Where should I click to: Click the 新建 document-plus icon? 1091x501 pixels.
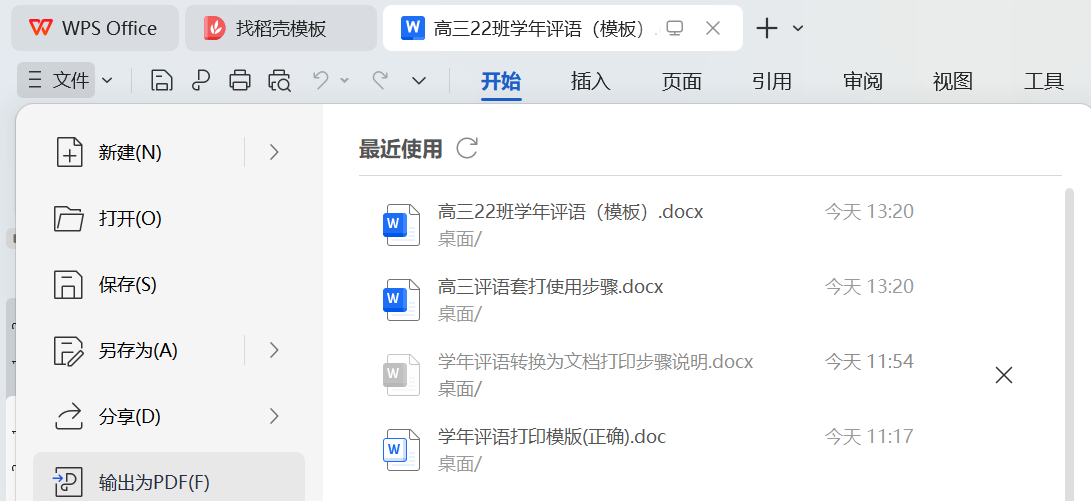pyautogui.click(x=69, y=152)
